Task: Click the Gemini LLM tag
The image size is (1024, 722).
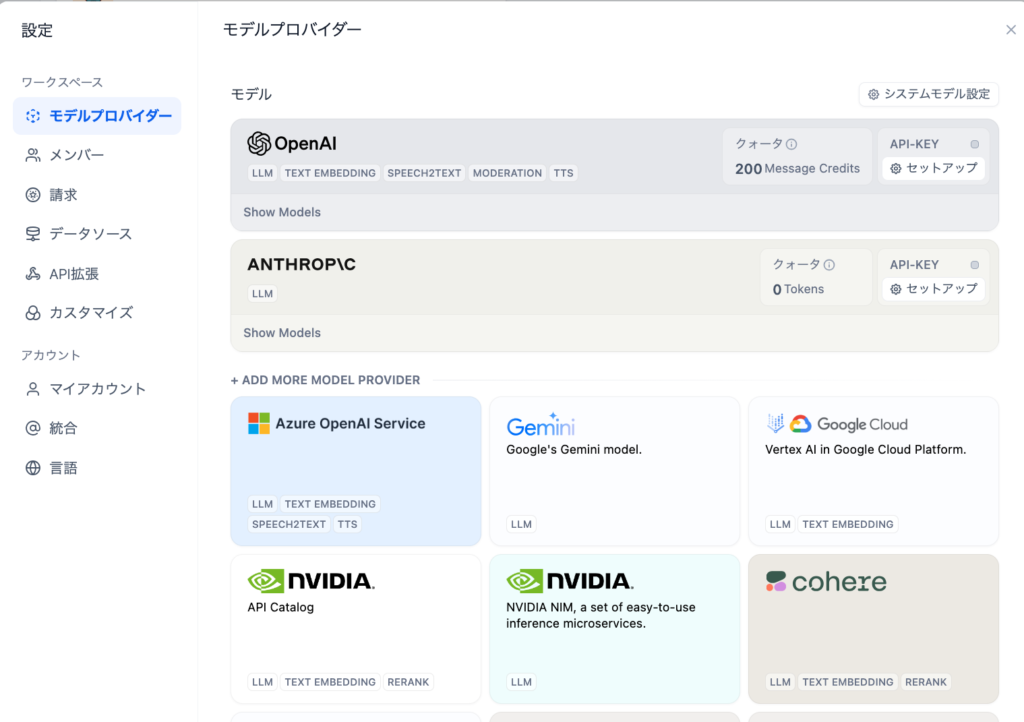Action: click(x=521, y=525)
